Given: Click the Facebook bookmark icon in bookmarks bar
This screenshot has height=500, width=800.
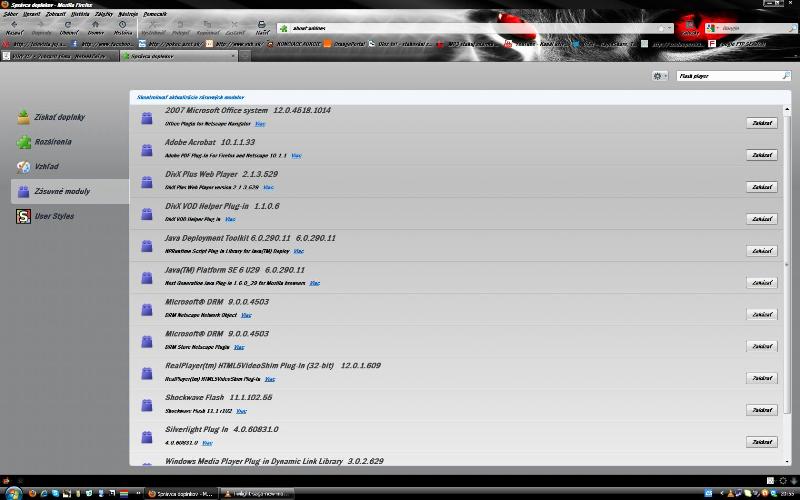Looking at the screenshot, I should (x=74, y=44).
